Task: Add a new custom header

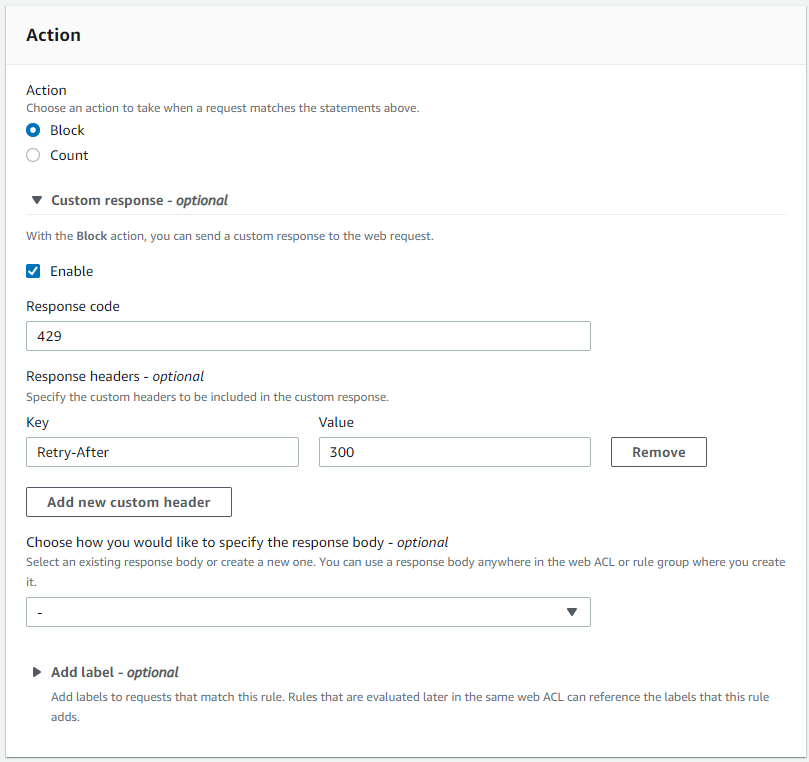Action: [128, 501]
